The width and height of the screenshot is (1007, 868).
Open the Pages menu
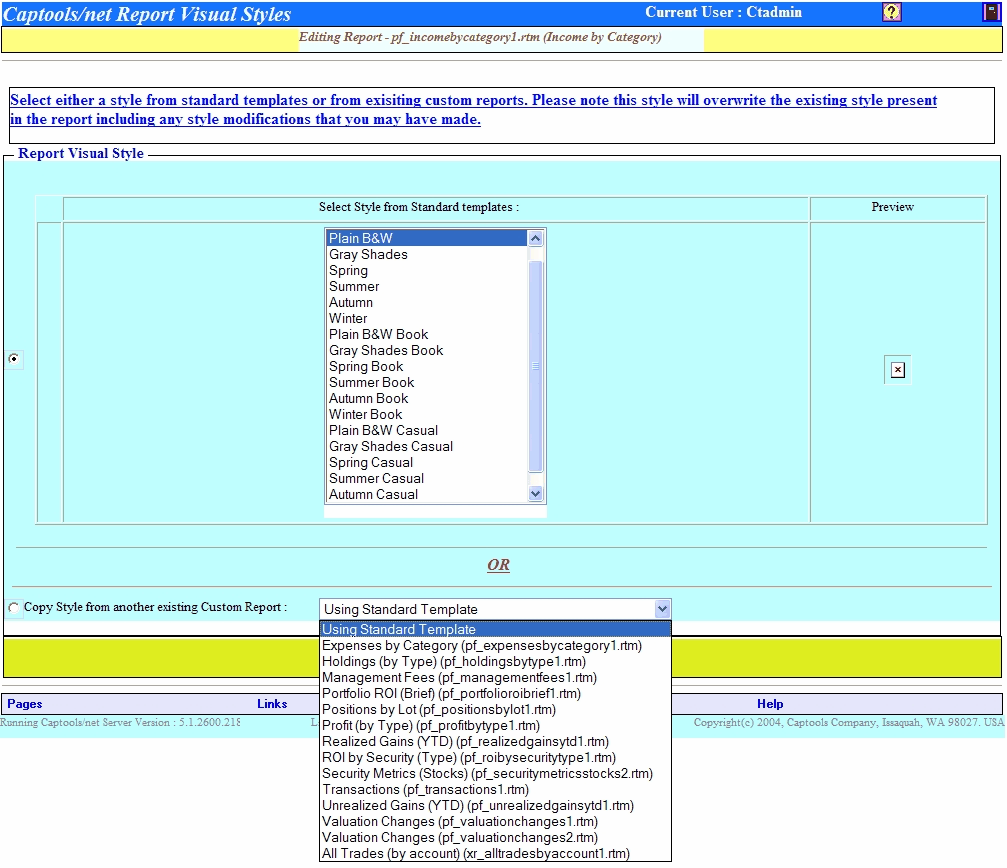25,704
